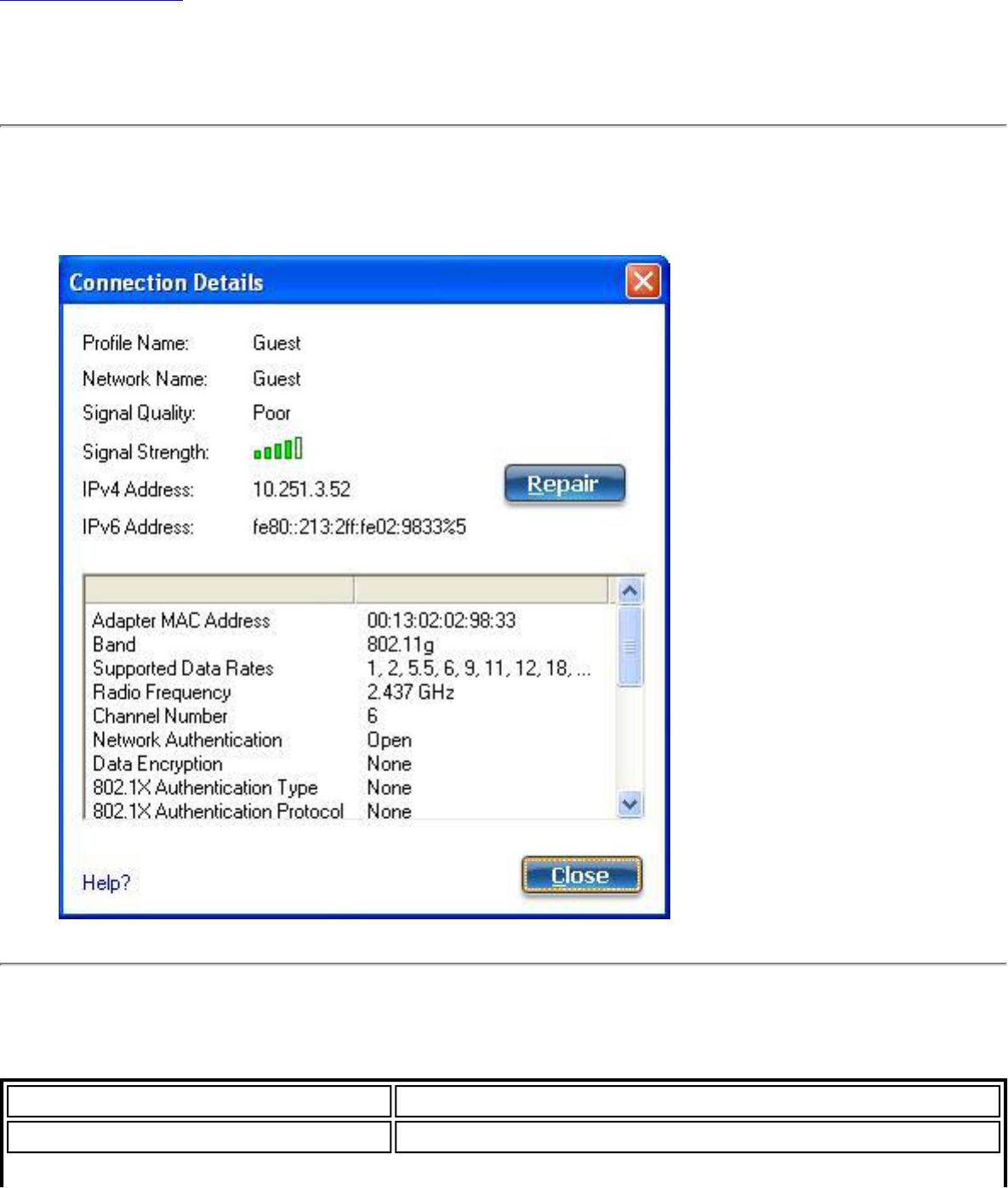
Task: Click the channel number value 6
Action: [x=373, y=716]
